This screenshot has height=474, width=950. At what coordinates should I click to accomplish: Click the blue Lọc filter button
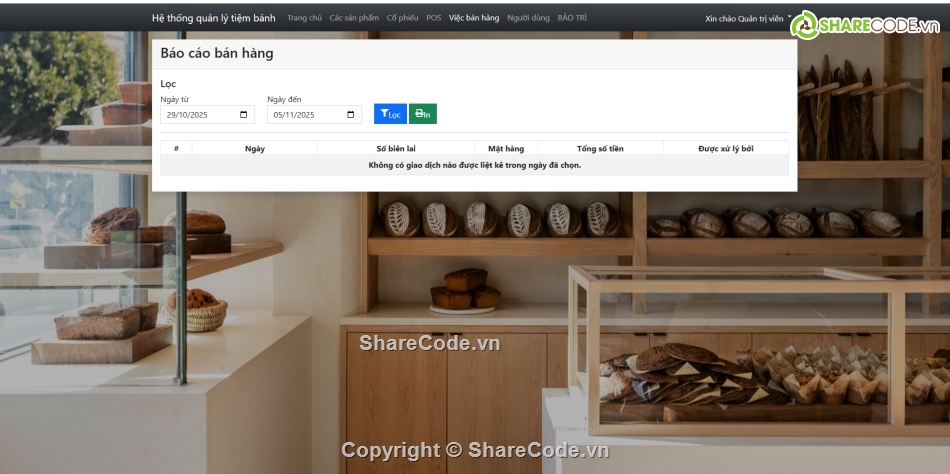click(x=390, y=114)
